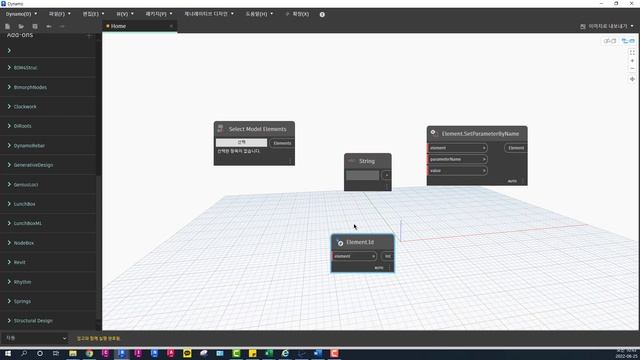Click the Undo arrow in toolbar
Screen dimensions: 640x360
point(49,26)
